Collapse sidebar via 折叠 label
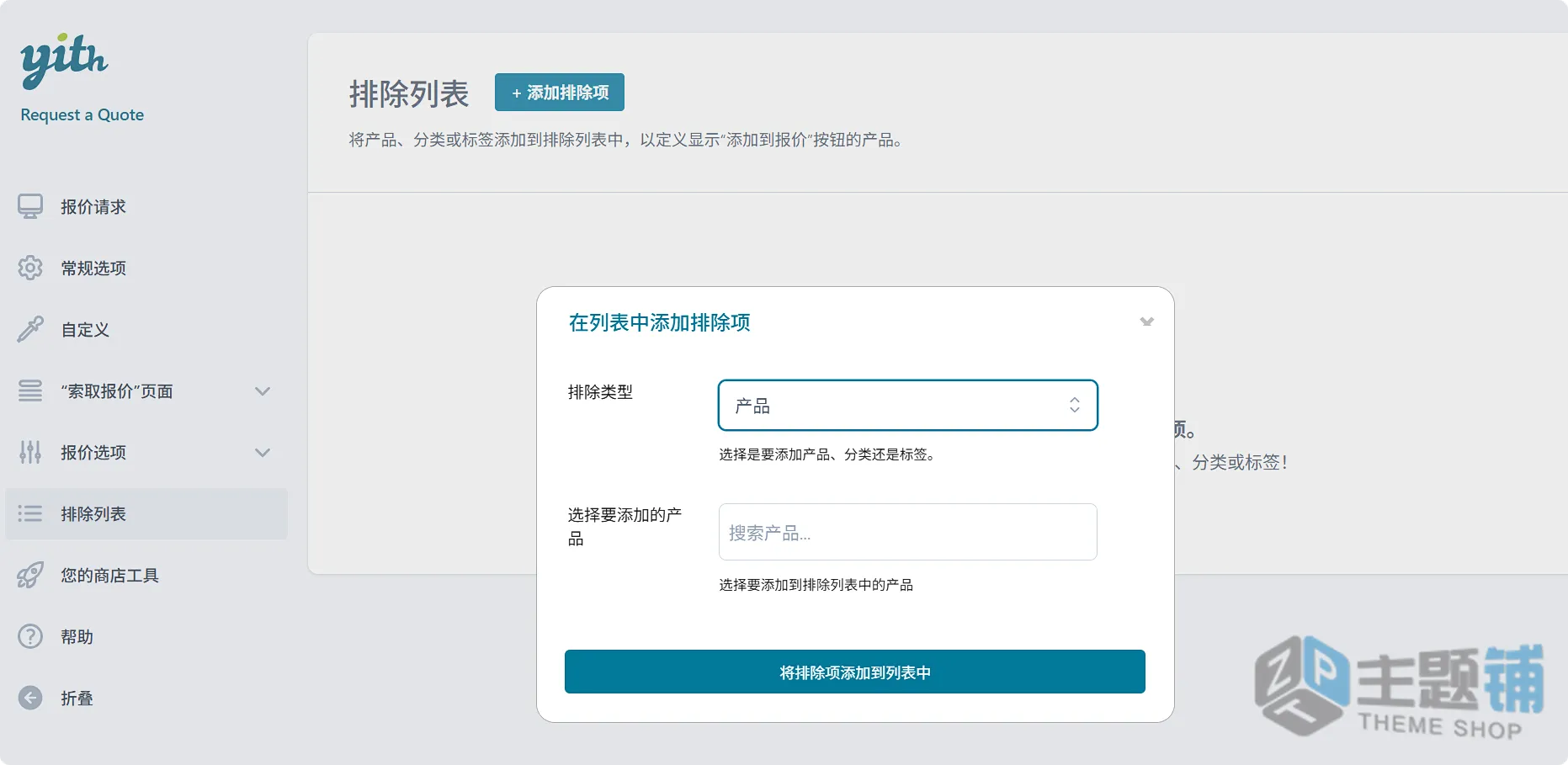Viewport: 1568px width, 765px height. pos(77,698)
